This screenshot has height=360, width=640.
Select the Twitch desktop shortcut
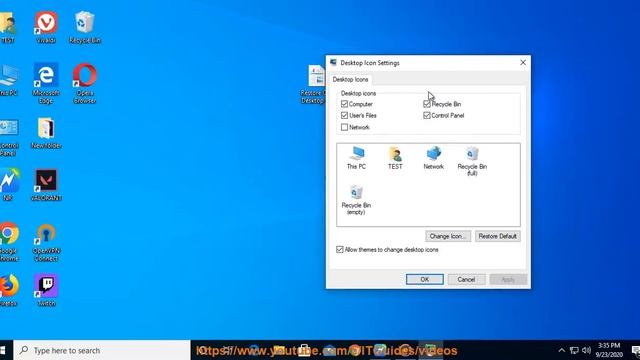tap(46, 290)
